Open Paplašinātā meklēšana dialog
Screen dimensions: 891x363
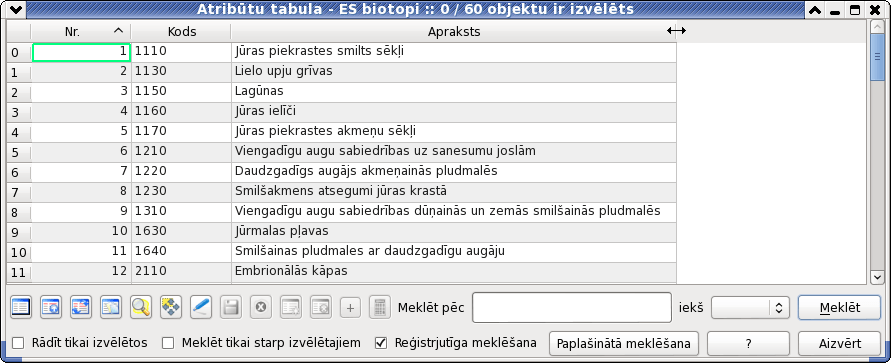tap(623, 344)
